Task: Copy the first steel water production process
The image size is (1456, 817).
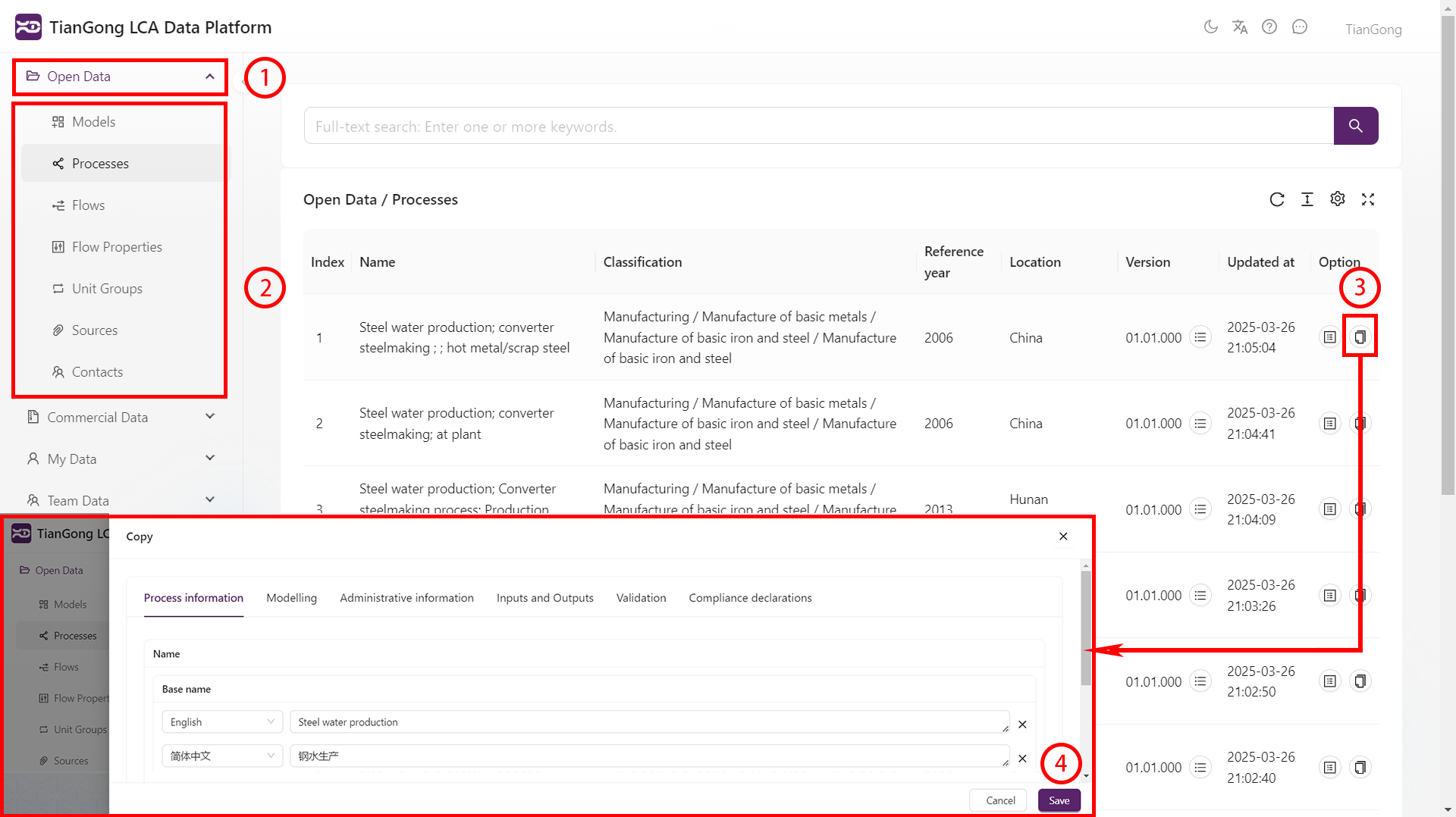Action: click(x=1360, y=337)
